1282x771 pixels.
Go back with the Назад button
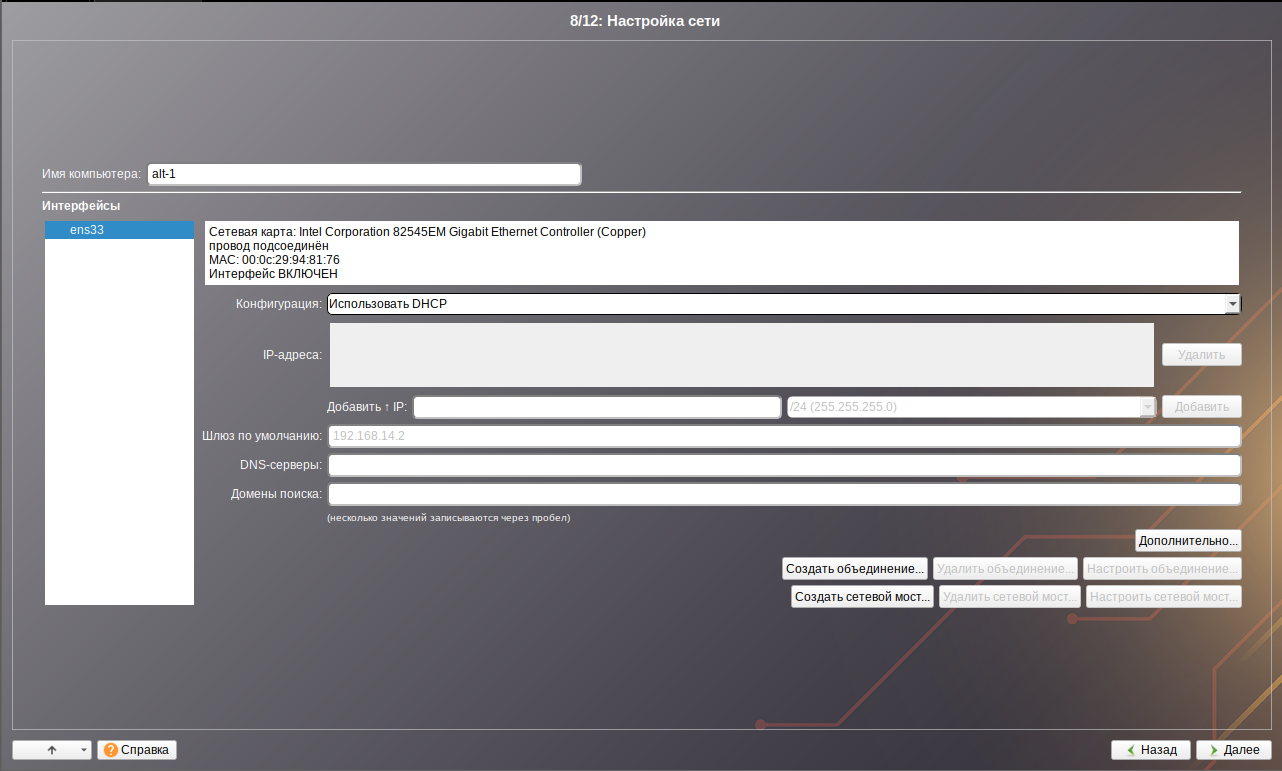coord(1150,749)
